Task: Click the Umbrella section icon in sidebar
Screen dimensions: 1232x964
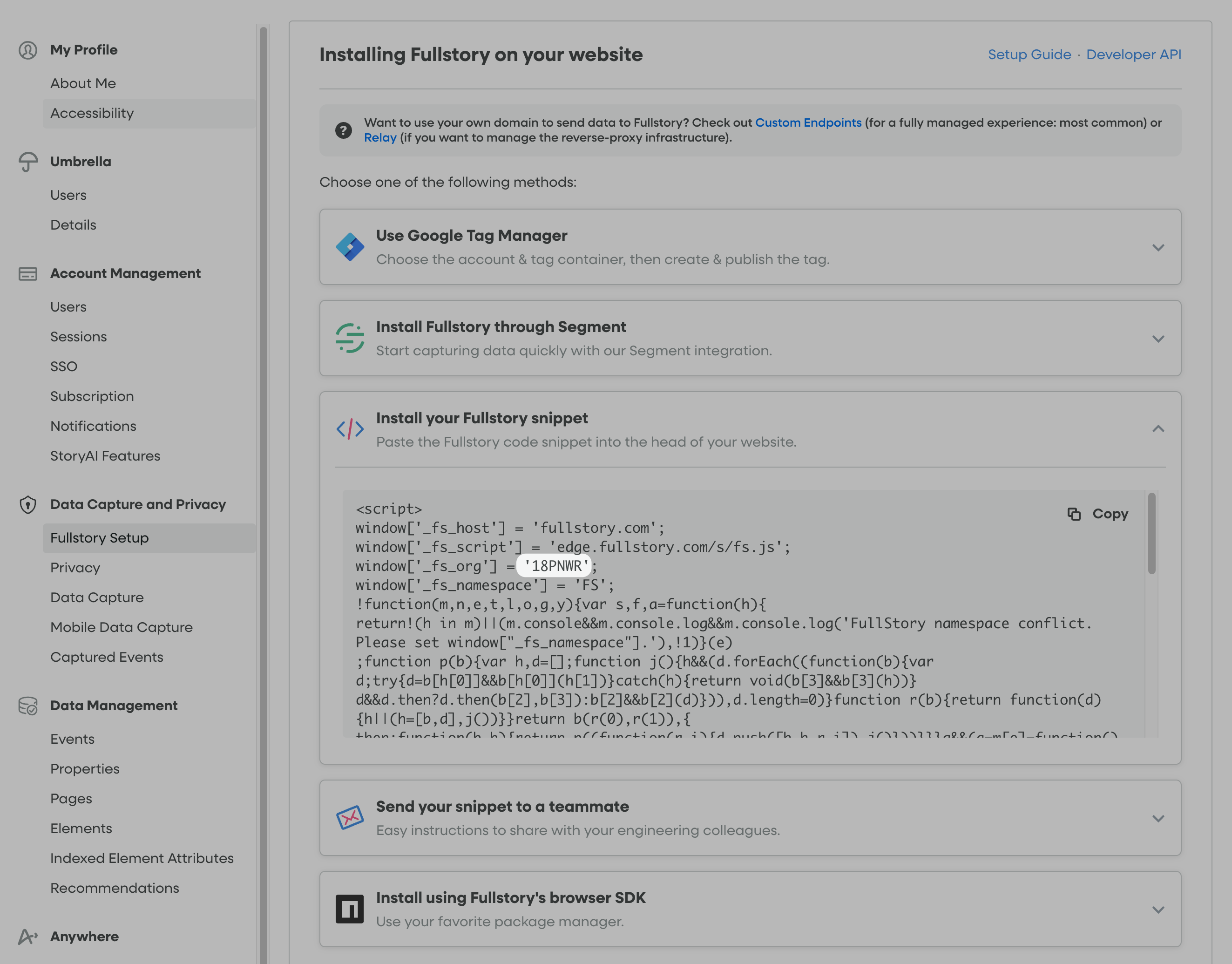Action: [x=27, y=162]
